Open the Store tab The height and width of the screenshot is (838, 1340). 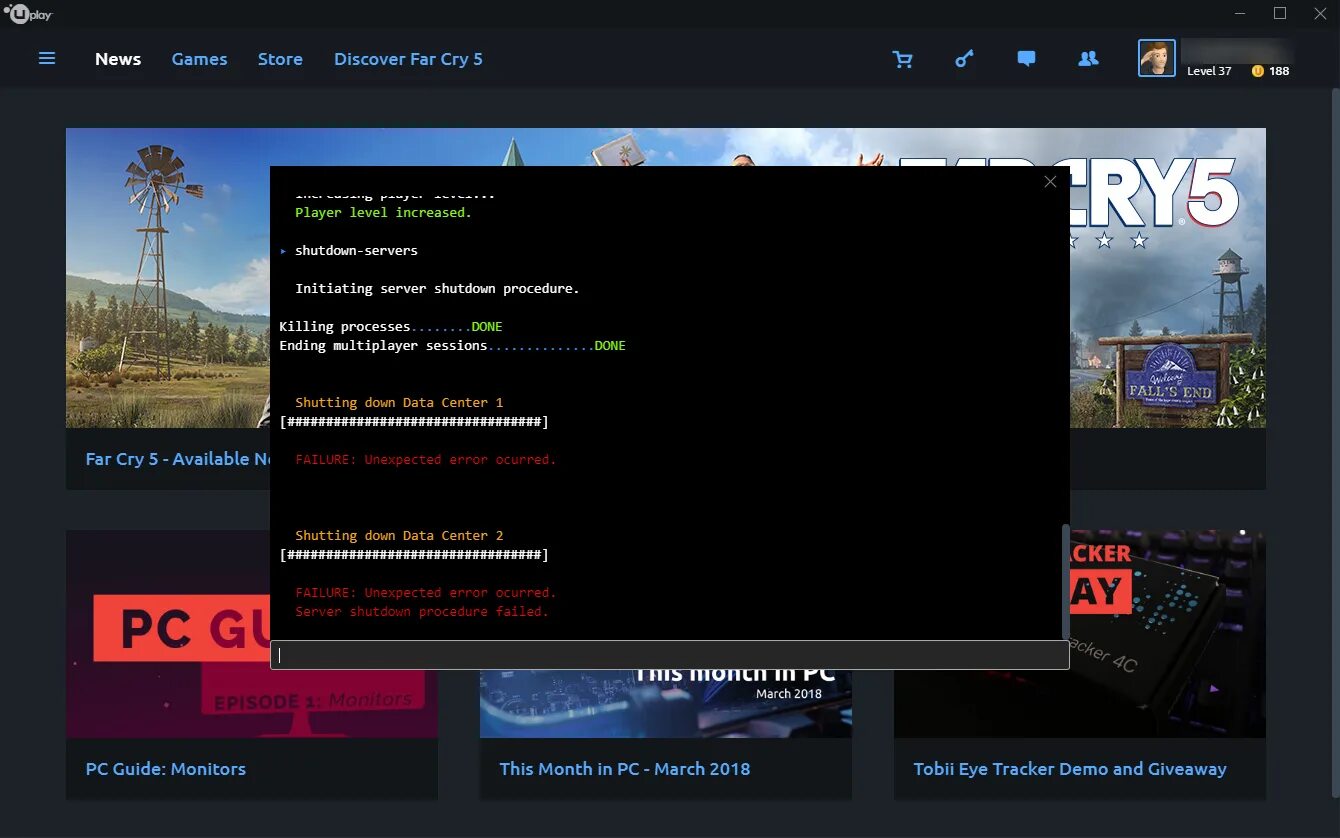tap(280, 59)
